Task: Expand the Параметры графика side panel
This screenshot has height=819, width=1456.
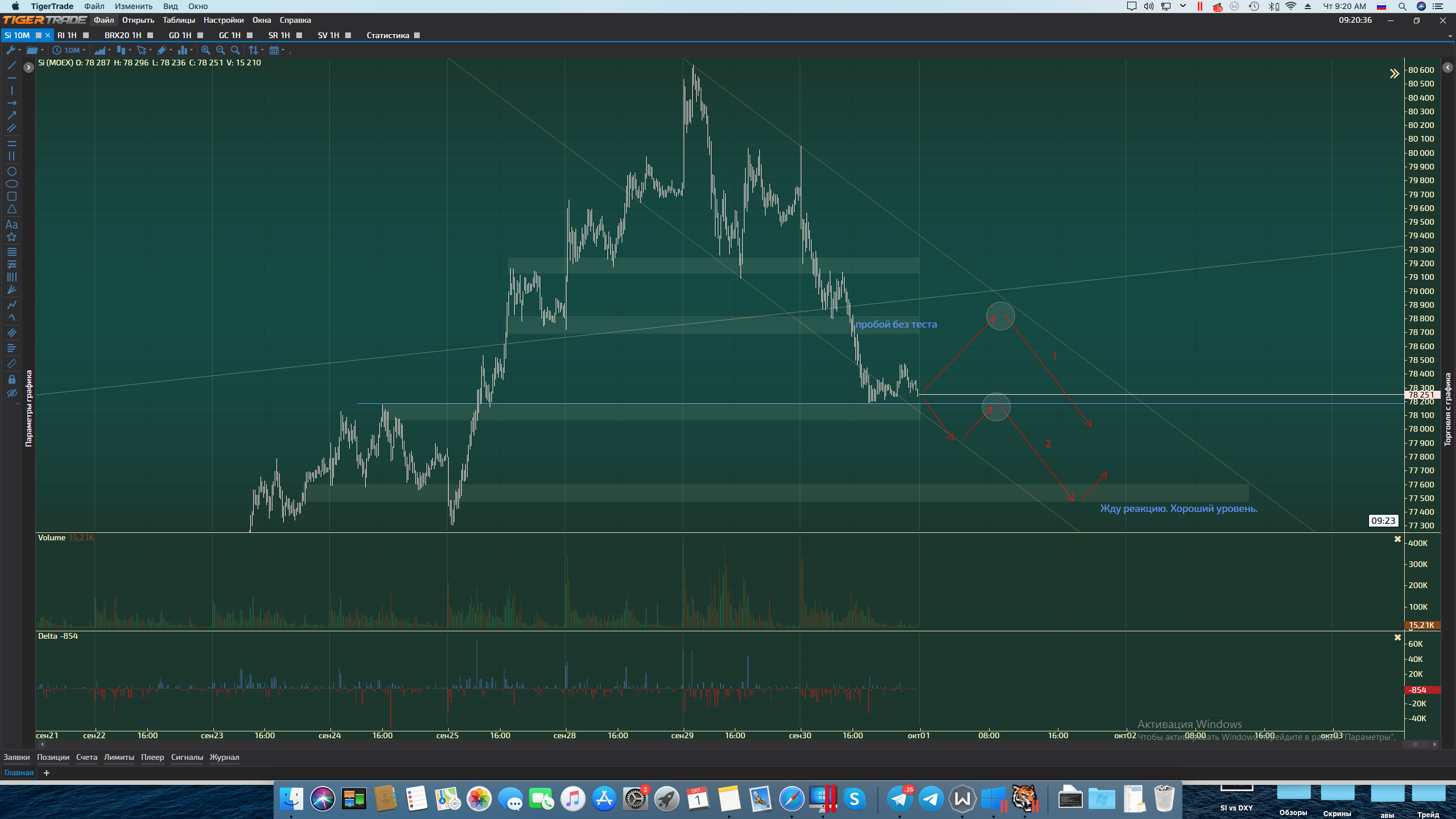Action: click(28, 67)
